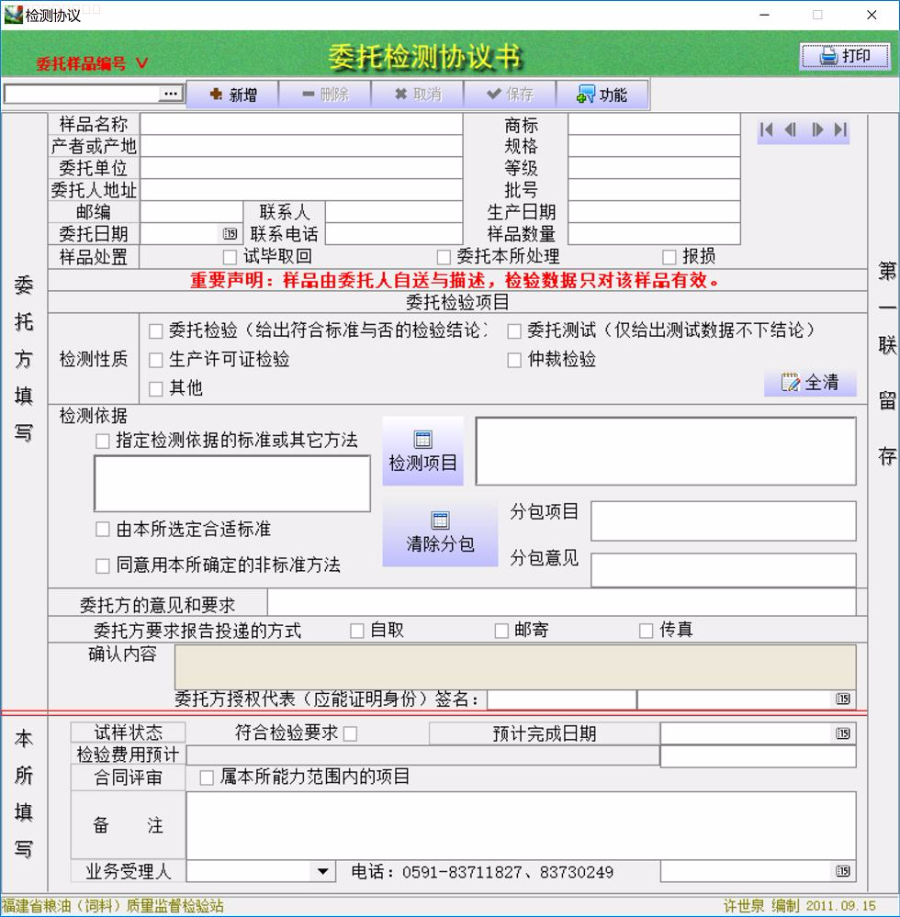
Task: Select 传真 delivery checkbox
Action: click(646, 630)
